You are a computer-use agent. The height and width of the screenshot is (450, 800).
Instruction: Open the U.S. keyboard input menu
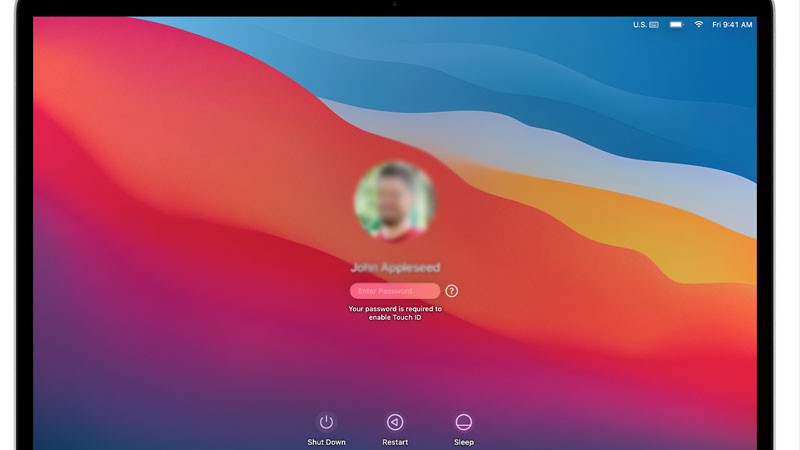[645, 24]
